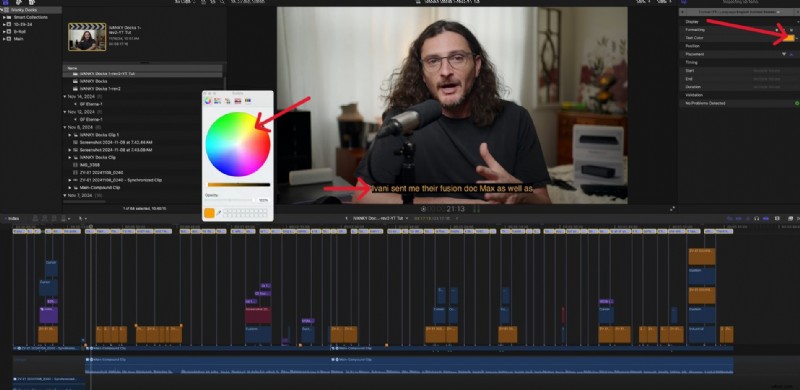Collapse the Nov 14, 2024 group
This screenshot has width=800, height=390.
65,96
